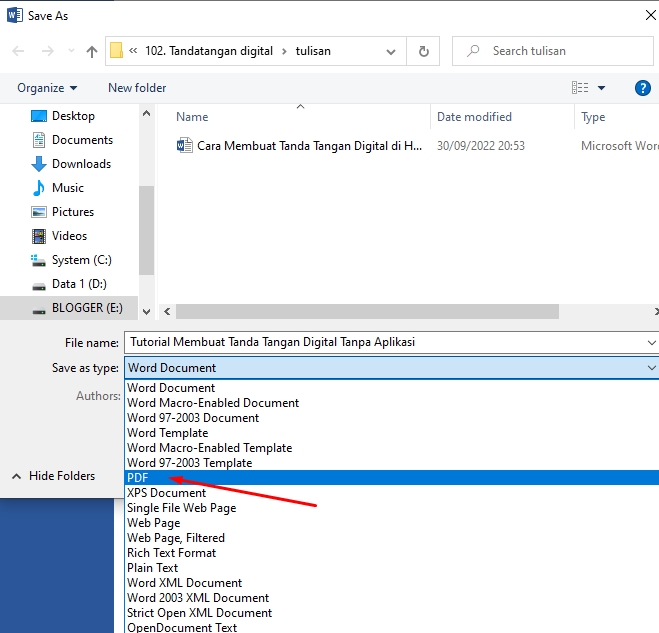Click the file list horizontal scrollbar
The image size is (659, 633).
click(367, 311)
